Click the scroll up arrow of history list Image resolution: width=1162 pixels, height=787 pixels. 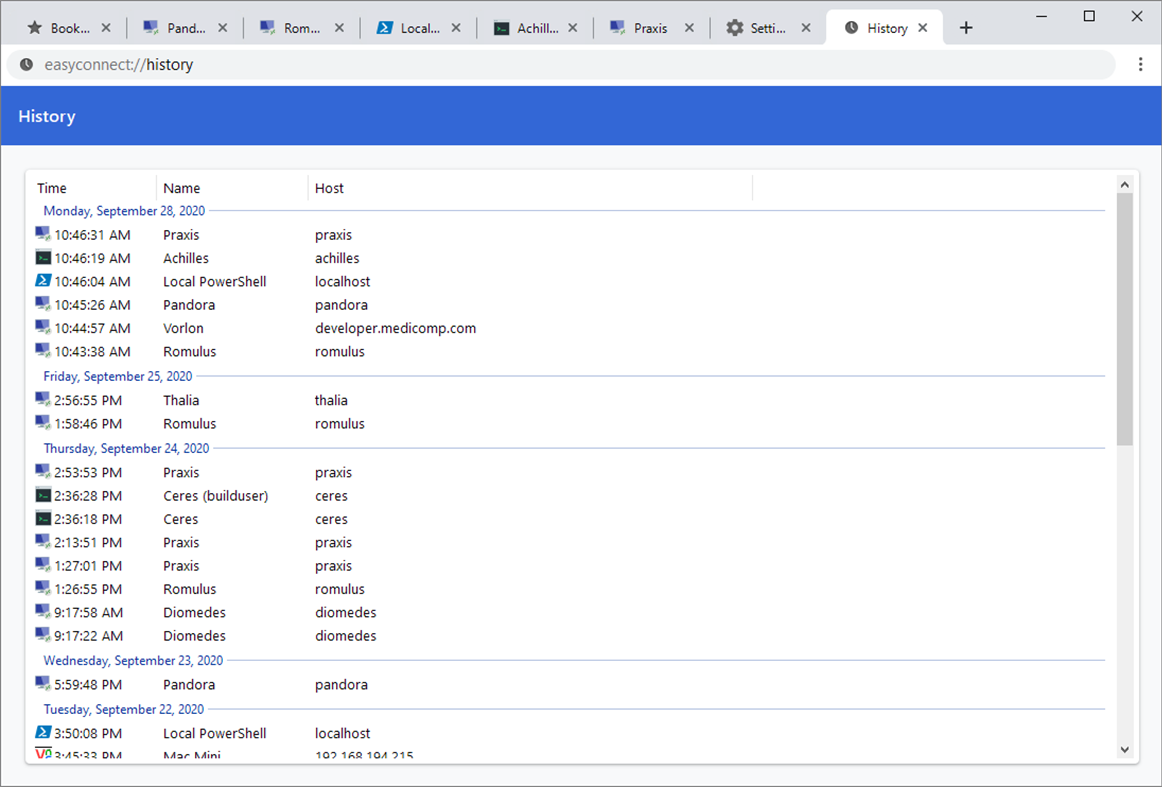pos(1125,185)
